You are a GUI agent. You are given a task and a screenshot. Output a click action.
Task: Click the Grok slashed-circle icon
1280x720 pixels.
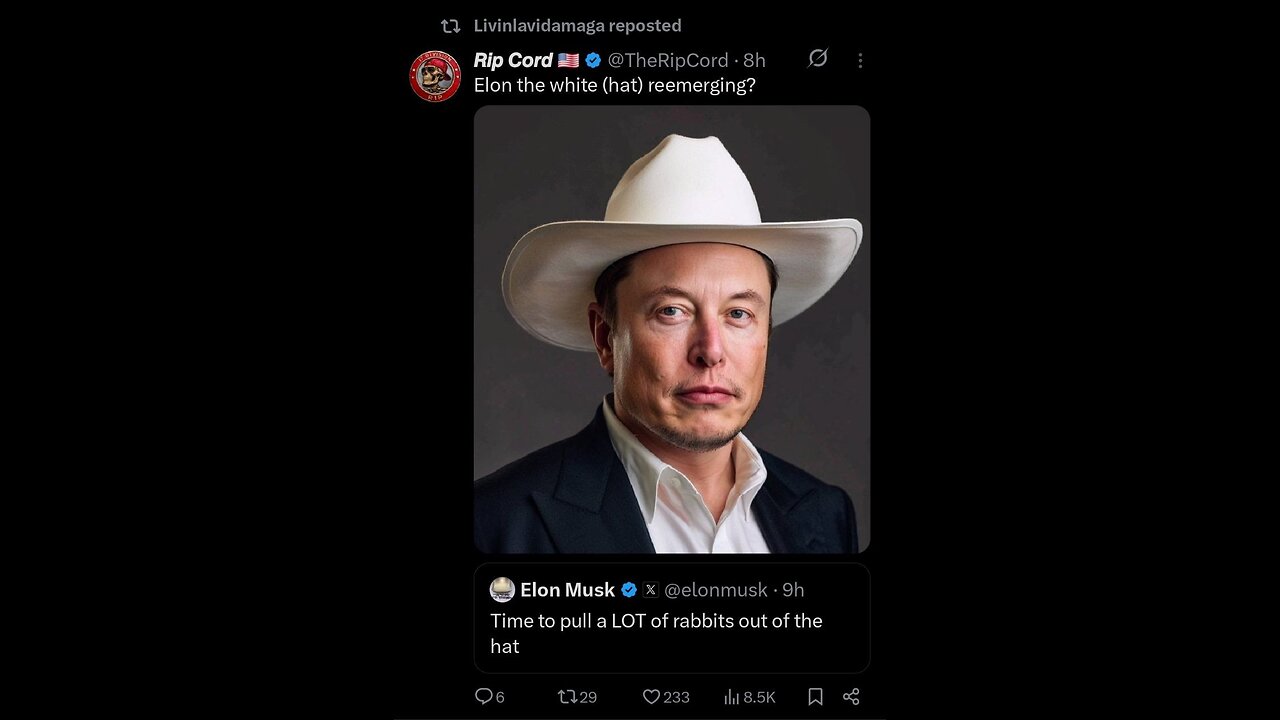click(818, 59)
